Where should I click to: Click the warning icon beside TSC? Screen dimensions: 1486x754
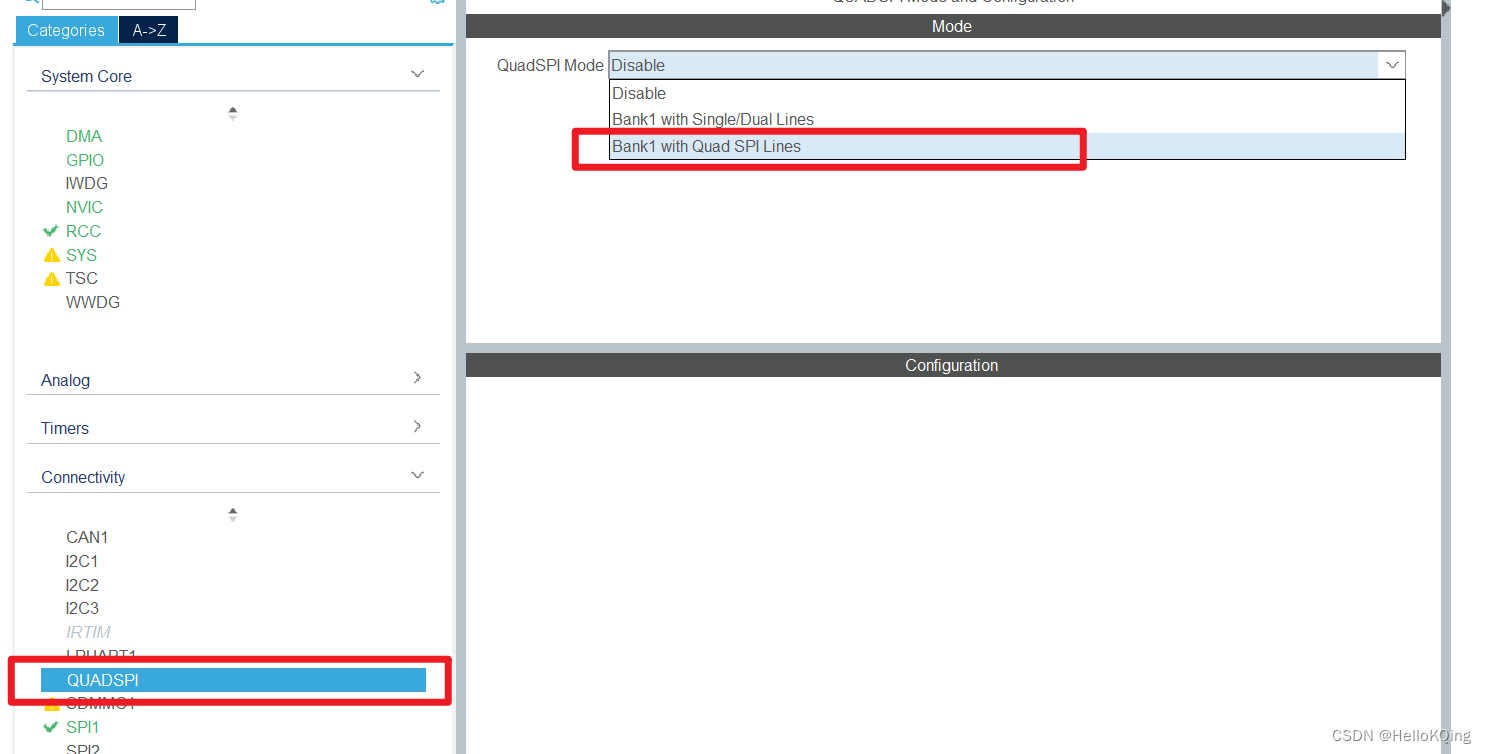(x=52, y=279)
